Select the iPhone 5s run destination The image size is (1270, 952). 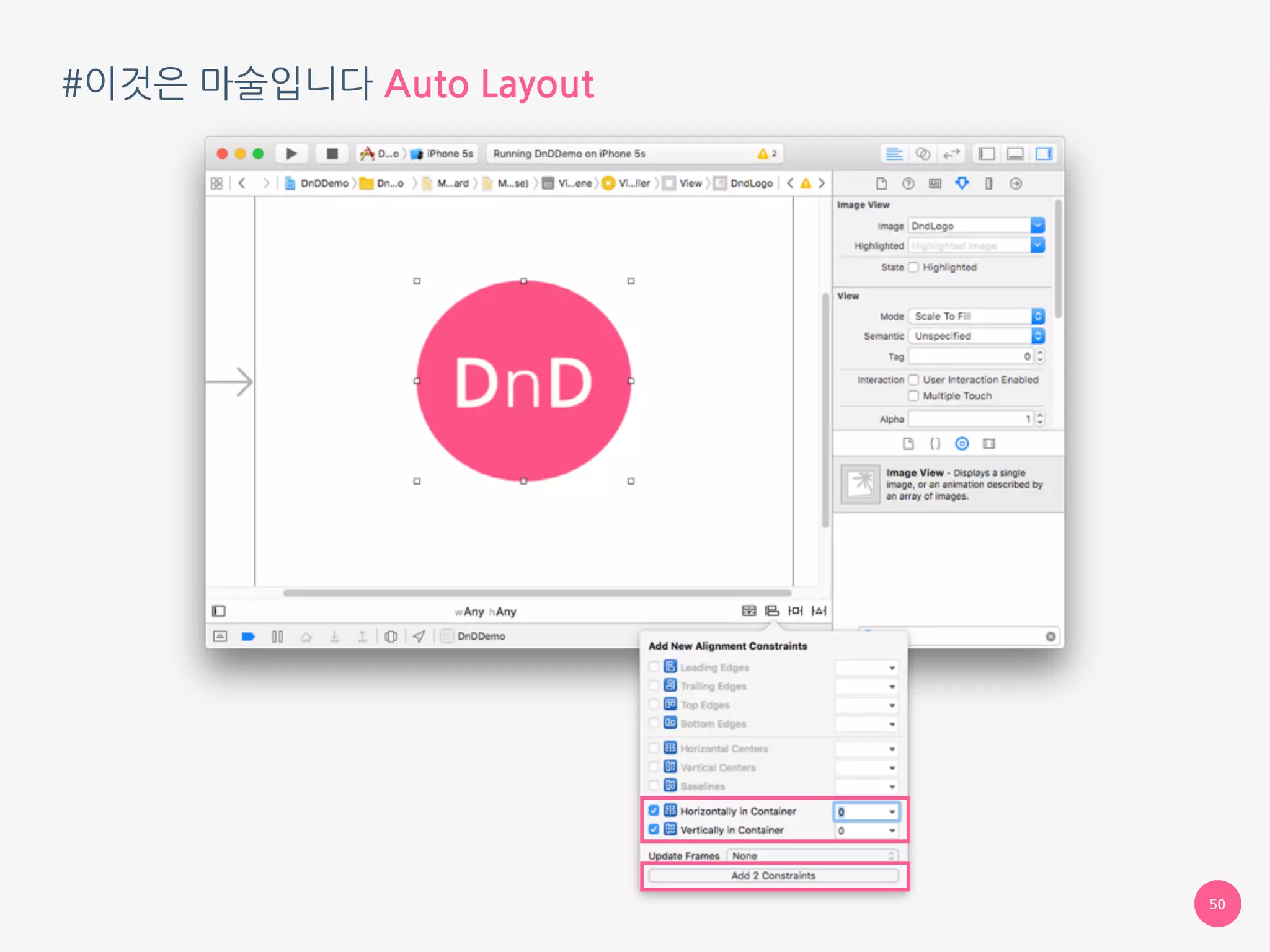click(x=443, y=154)
